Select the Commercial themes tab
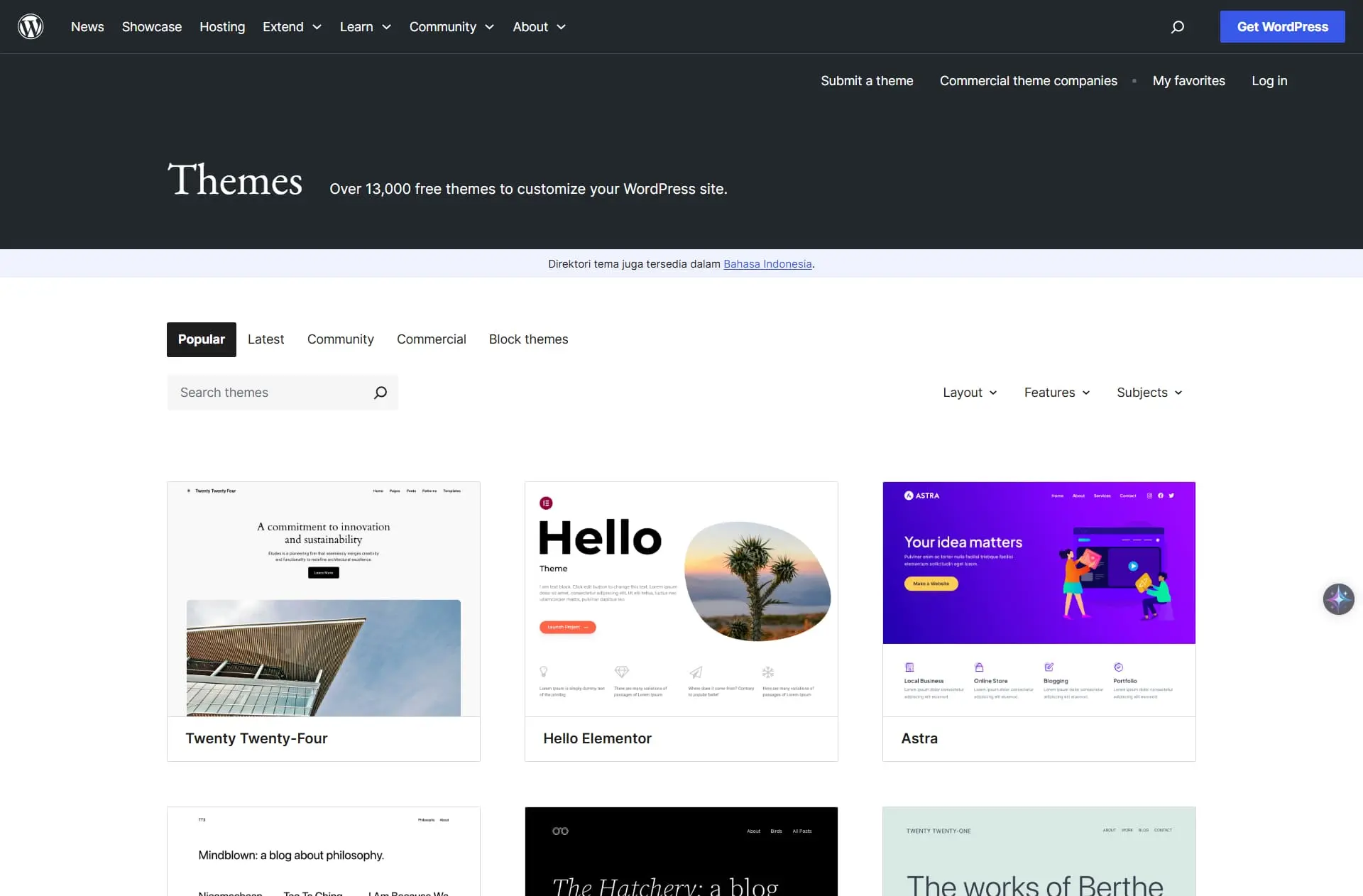 click(x=431, y=339)
